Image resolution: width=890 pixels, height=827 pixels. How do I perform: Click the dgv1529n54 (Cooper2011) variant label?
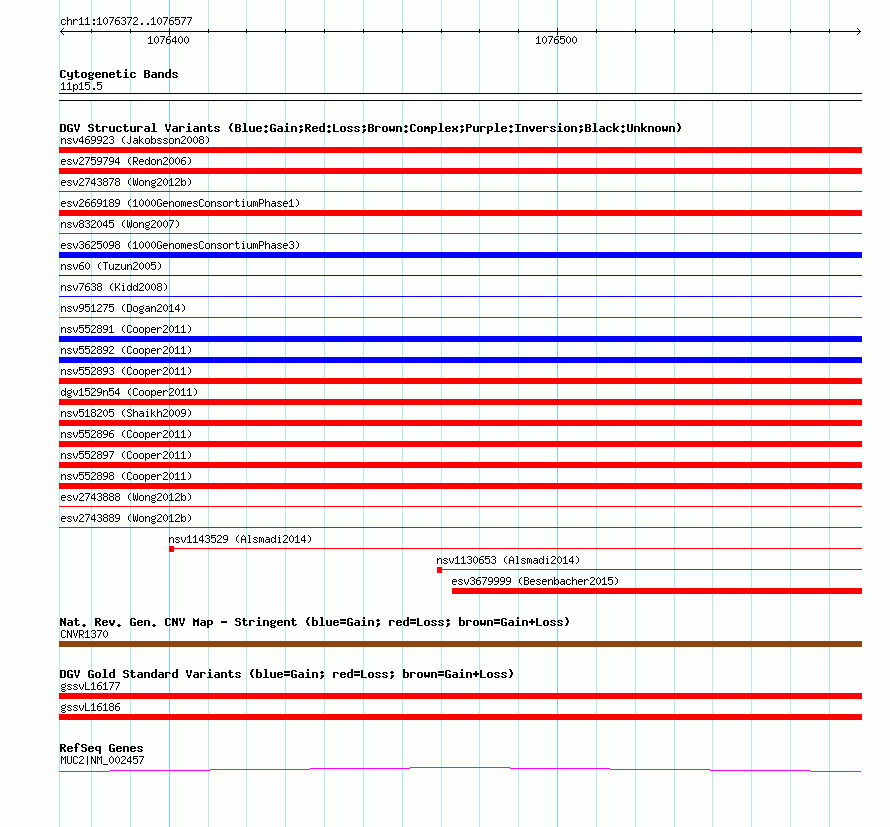pyautogui.click(x=129, y=392)
